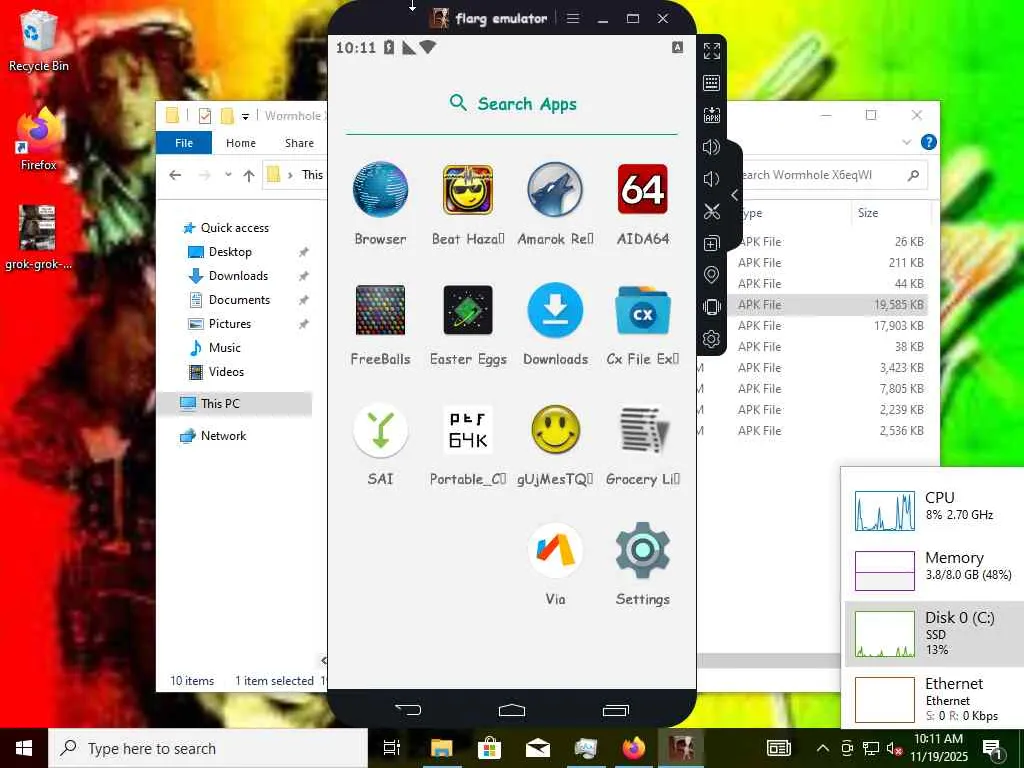This screenshot has height=768, width=1024.
Task: Open emulator hamburger menu
Action: 573,18
